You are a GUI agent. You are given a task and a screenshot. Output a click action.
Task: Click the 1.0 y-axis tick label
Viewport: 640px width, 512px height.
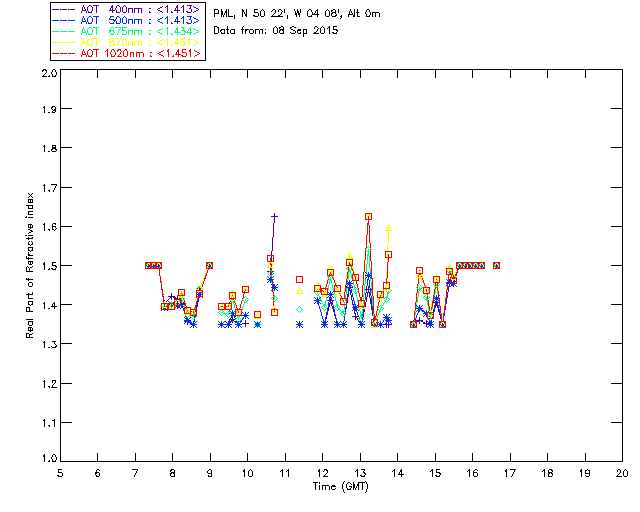[x=49, y=459]
